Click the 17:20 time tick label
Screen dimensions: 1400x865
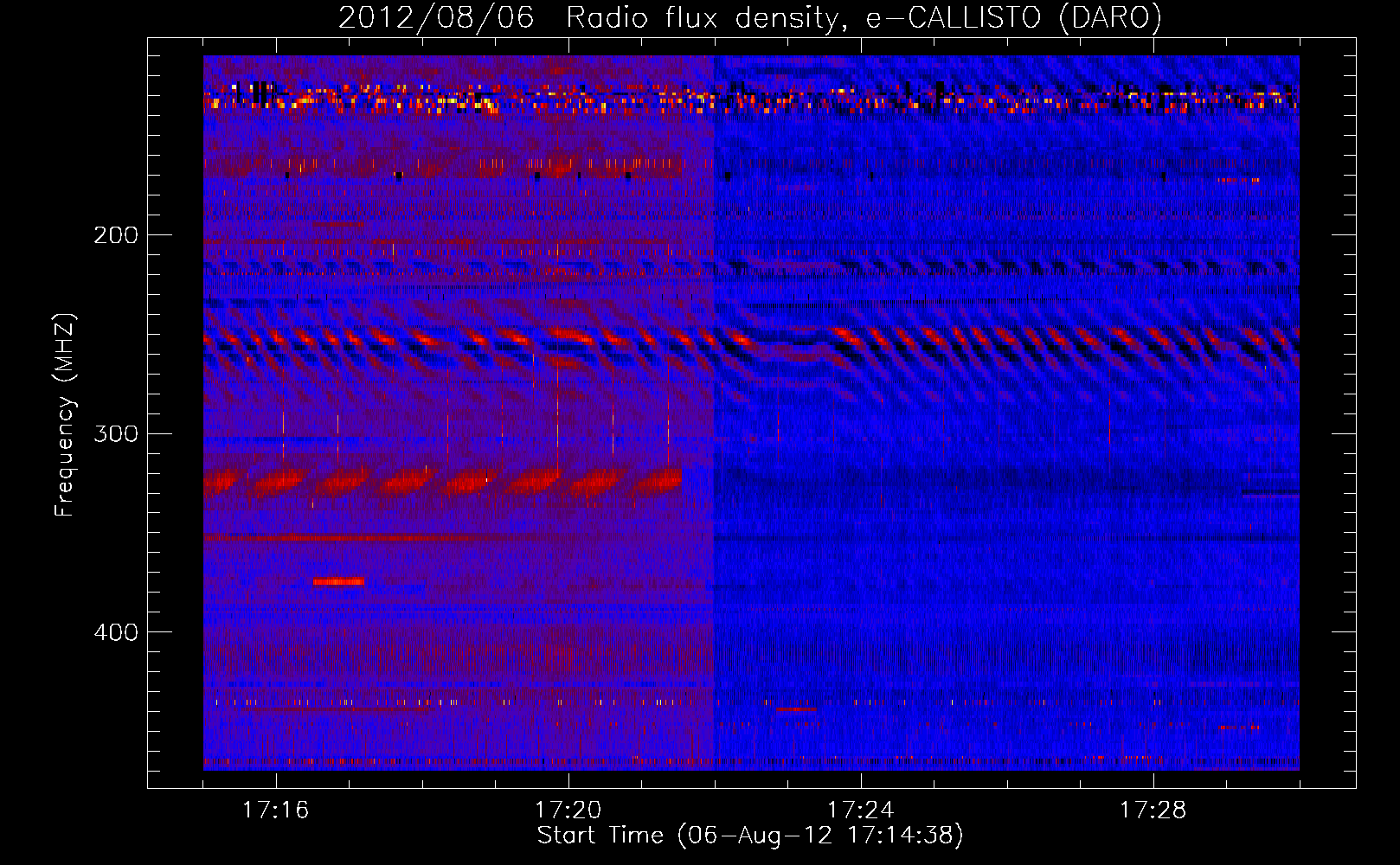(568, 811)
